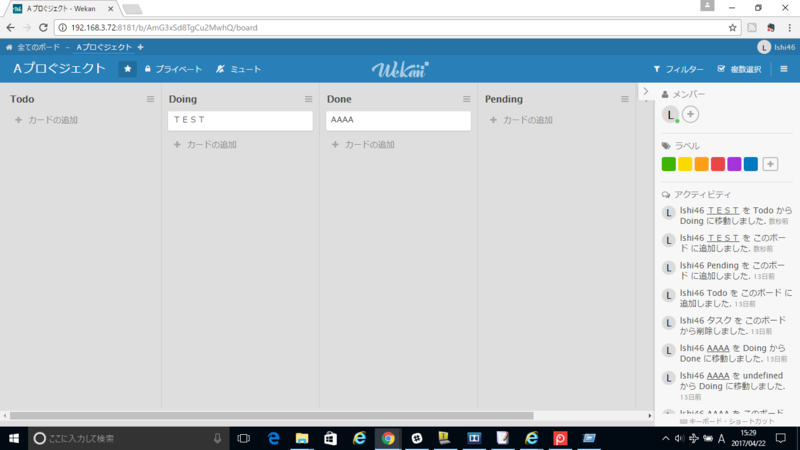Open the AAAA card in Done
The height and width of the screenshot is (450, 800).
[x=398, y=121]
